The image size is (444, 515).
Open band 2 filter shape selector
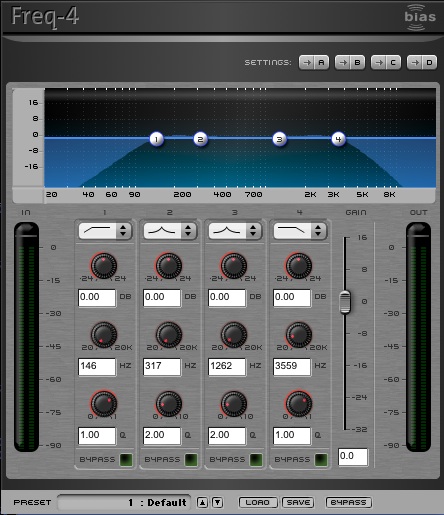click(170, 231)
